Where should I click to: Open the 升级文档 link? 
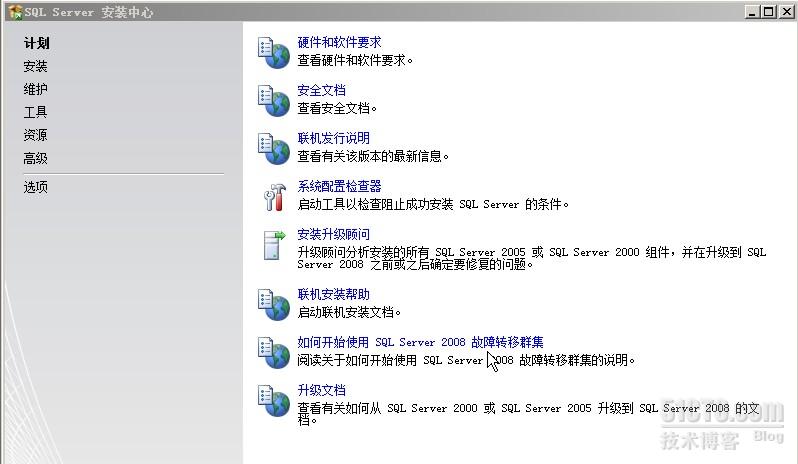(x=322, y=390)
